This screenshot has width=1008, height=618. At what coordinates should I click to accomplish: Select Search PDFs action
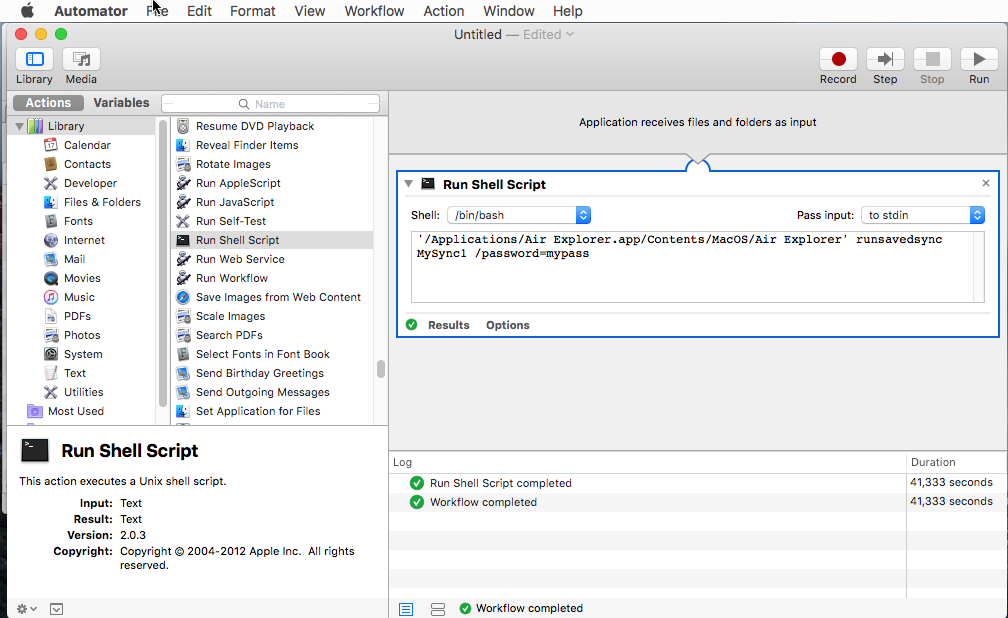pos(229,335)
